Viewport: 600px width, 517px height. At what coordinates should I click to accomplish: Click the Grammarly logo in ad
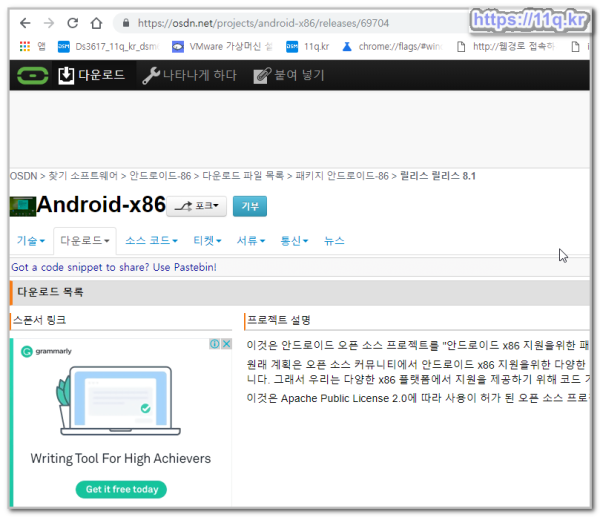click(46, 351)
